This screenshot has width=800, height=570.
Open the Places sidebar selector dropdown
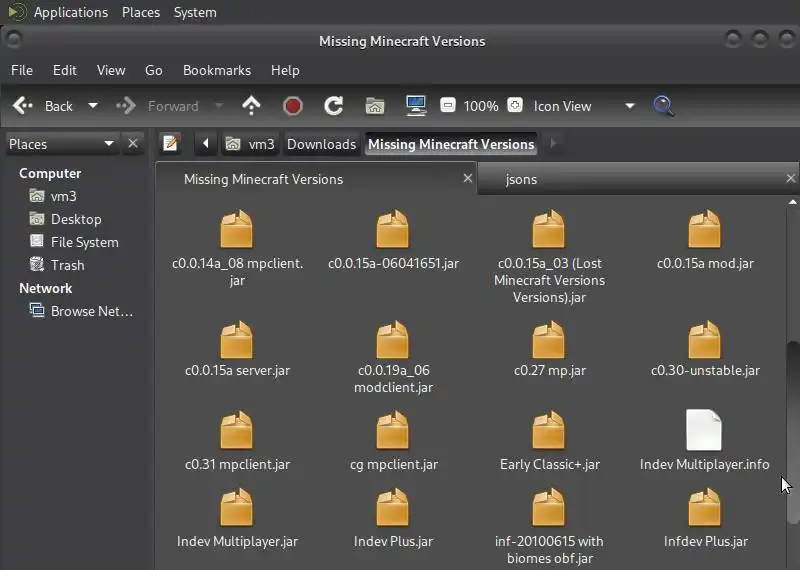61,144
